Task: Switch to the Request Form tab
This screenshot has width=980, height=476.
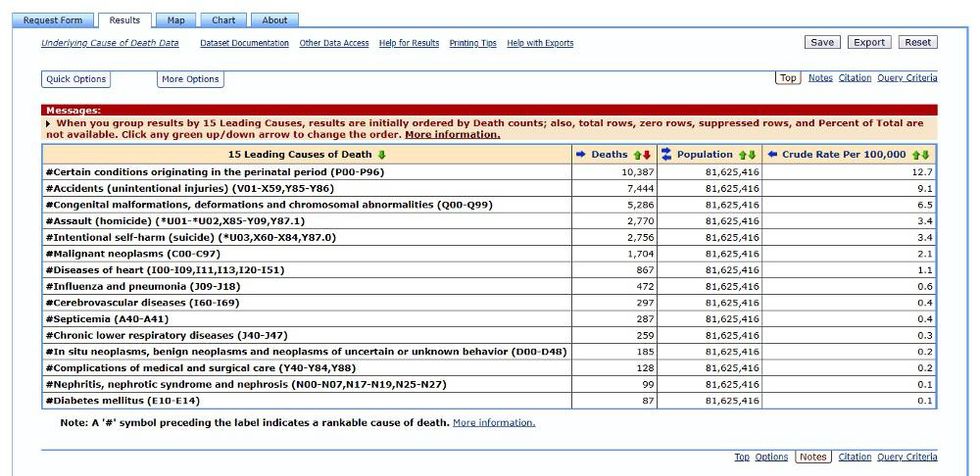Action: [x=53, y=20]
